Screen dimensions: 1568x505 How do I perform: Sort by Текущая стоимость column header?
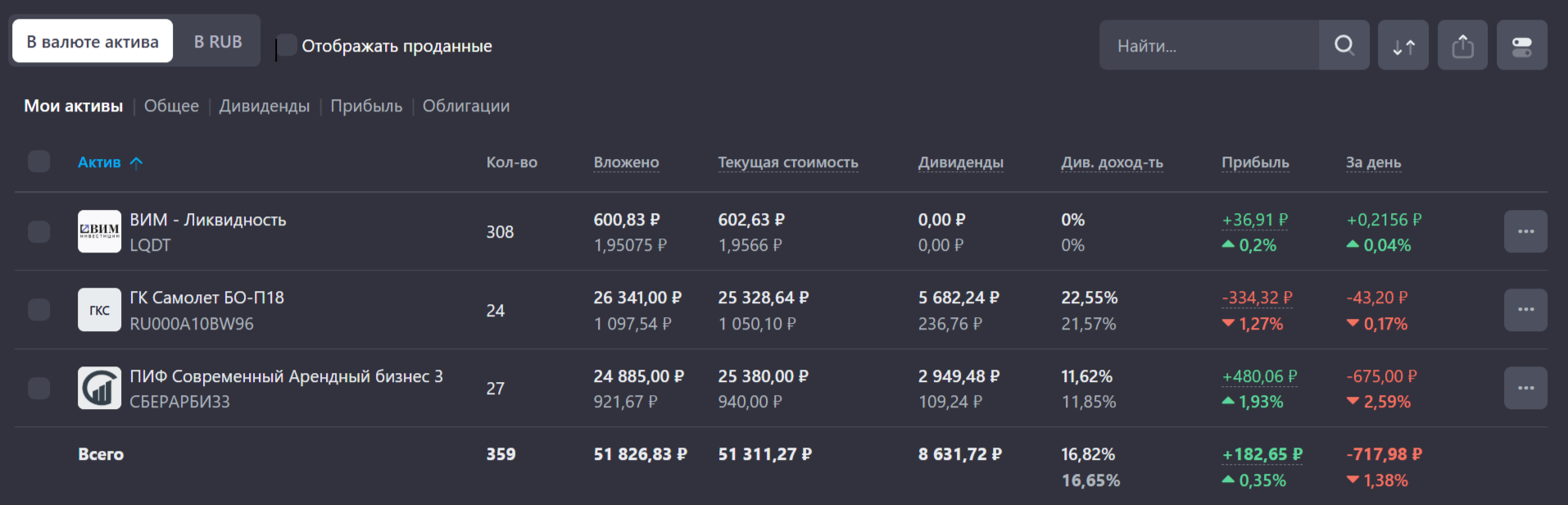(x=787, y=162)
